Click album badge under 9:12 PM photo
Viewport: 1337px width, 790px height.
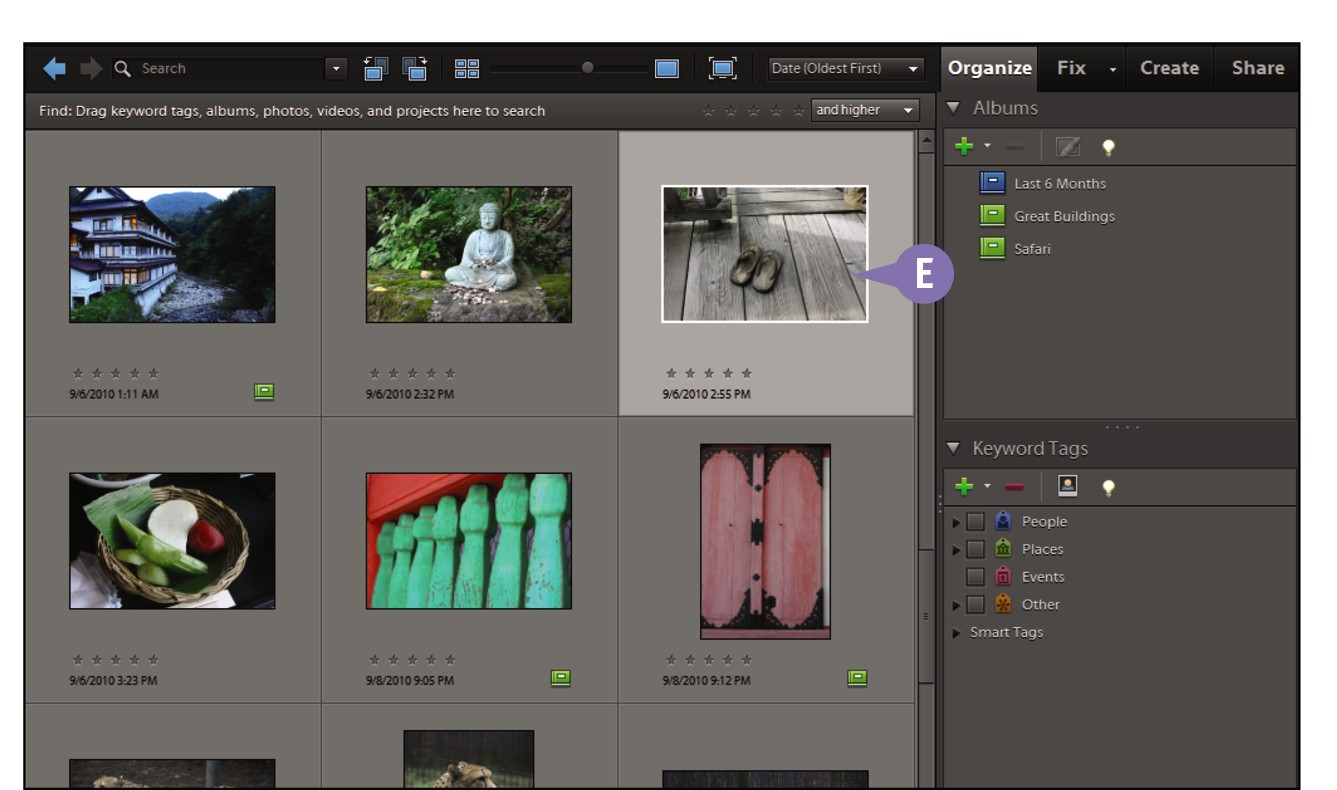[857, 678]
